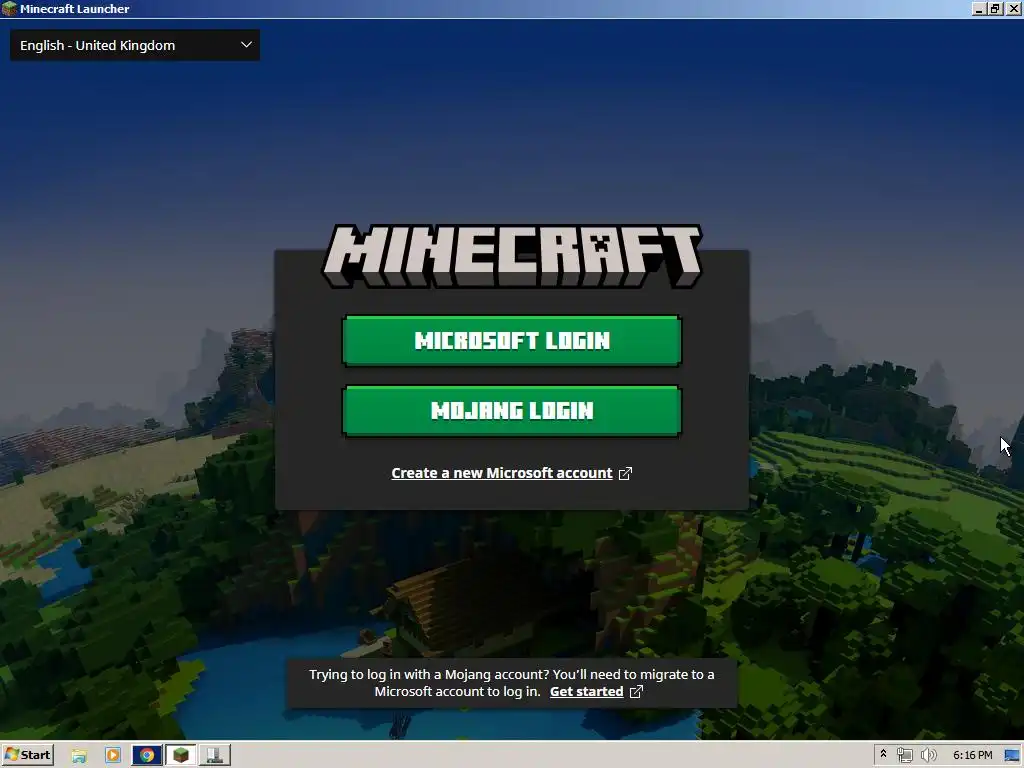Image resolution: width=1024 pixels, height=768 pixels.
Task: Close the Minecraft Launcher window
Action: click(1012, 8)
